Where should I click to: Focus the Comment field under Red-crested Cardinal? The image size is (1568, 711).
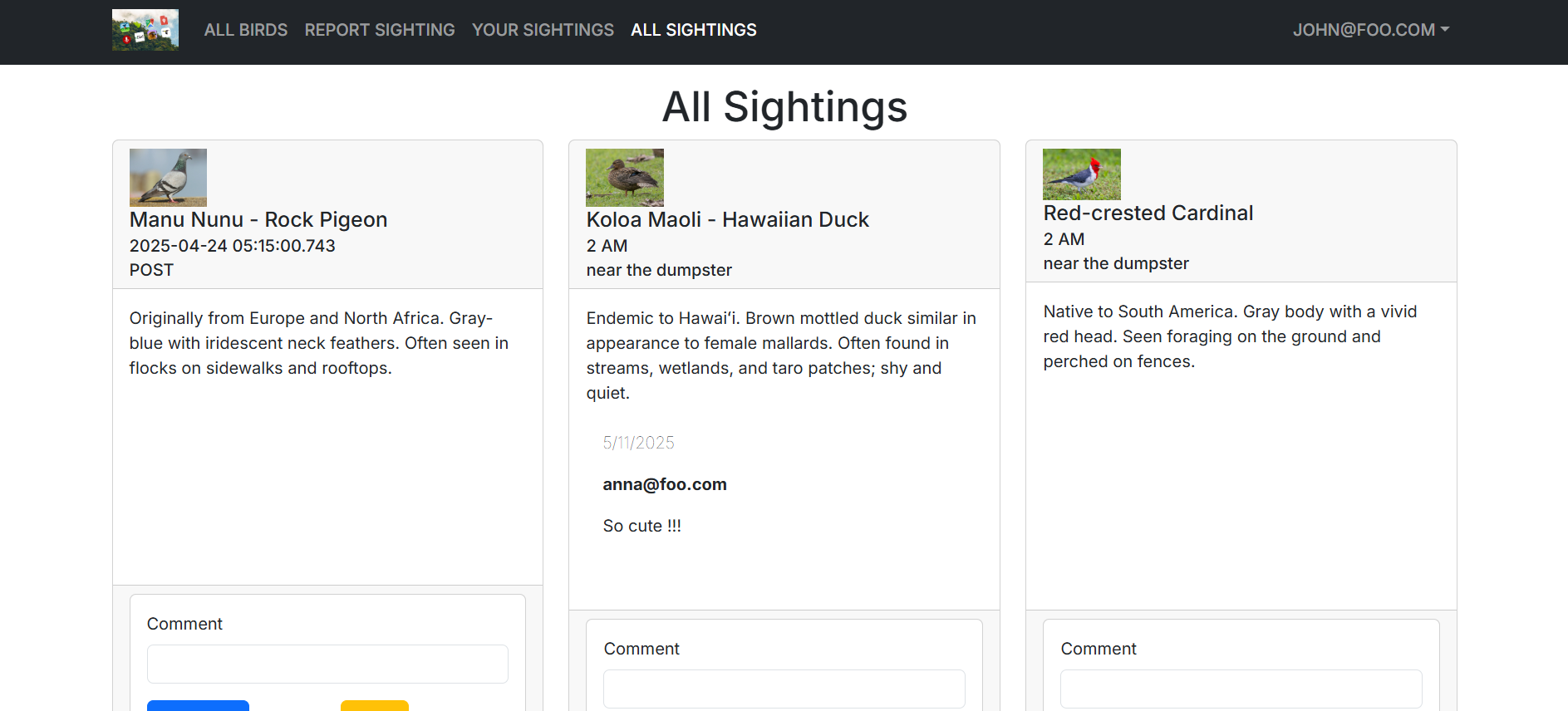click(x=1241, y=689)
